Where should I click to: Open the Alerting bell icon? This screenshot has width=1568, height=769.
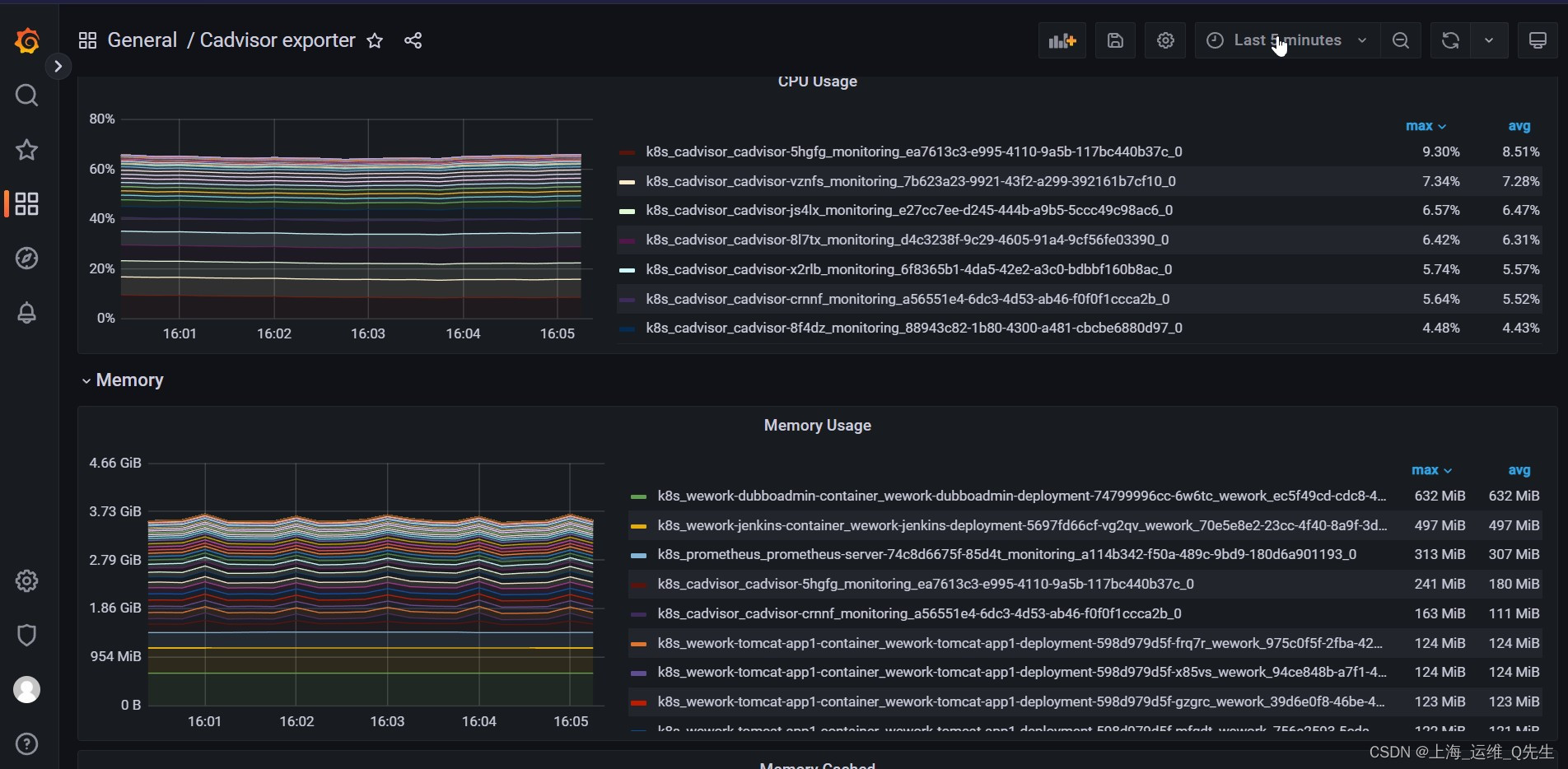pos(27,313)
